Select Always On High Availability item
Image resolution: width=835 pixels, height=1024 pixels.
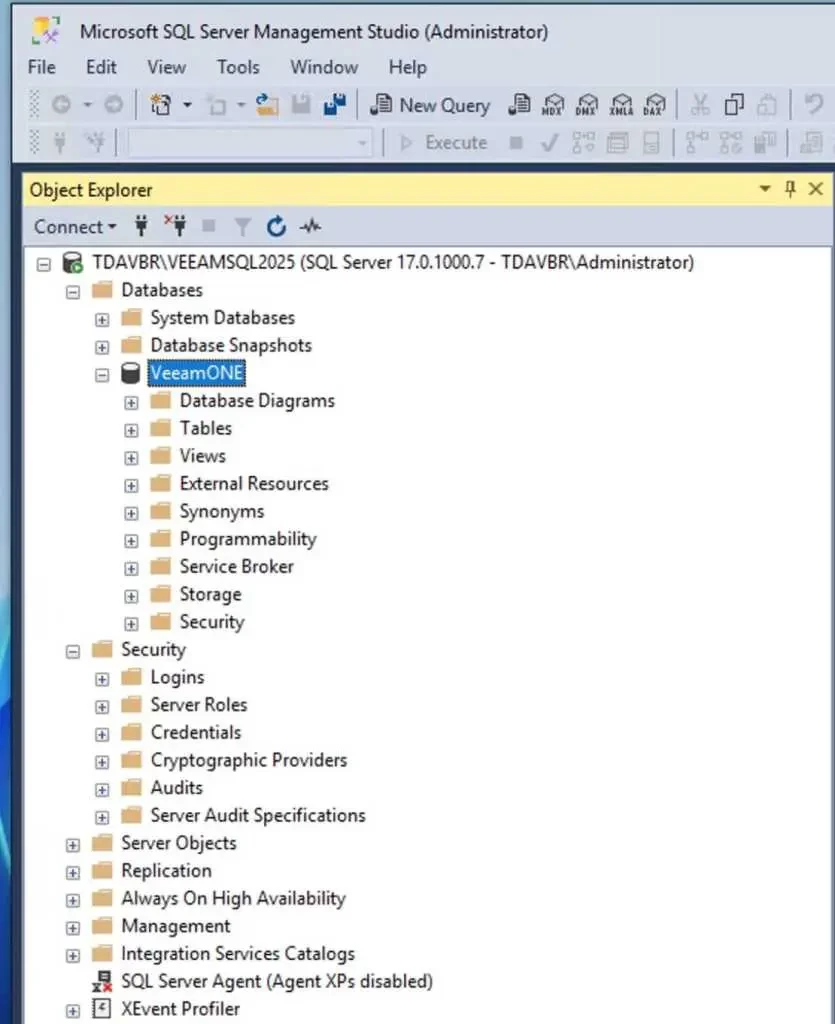233,898
